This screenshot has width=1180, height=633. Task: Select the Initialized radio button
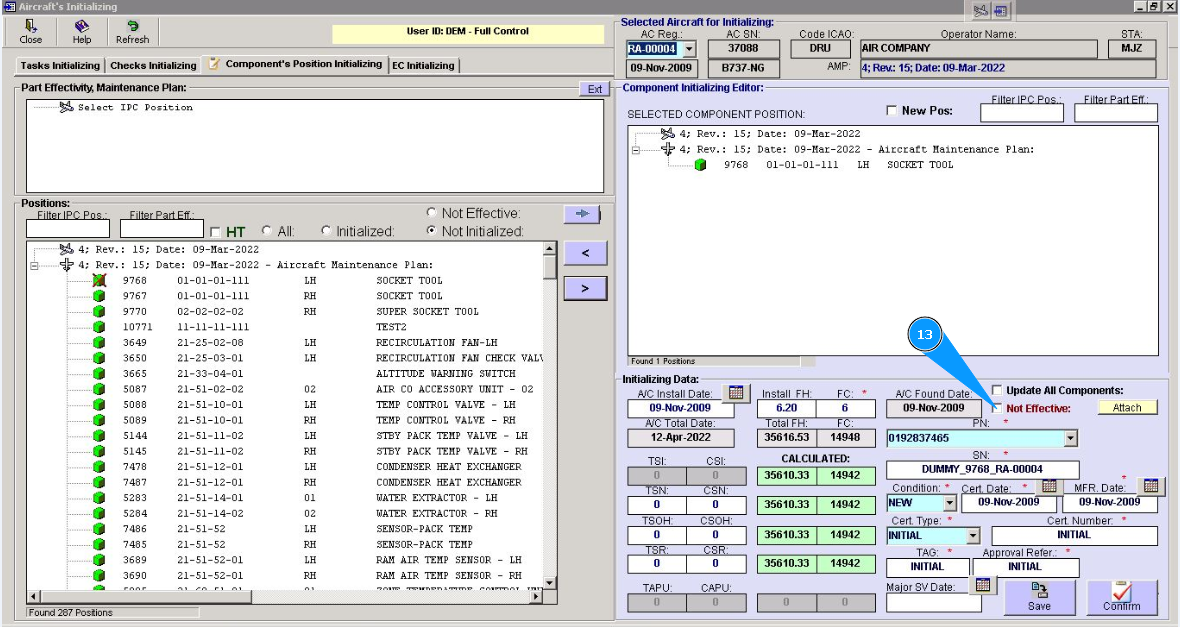(x=326, y=231)
